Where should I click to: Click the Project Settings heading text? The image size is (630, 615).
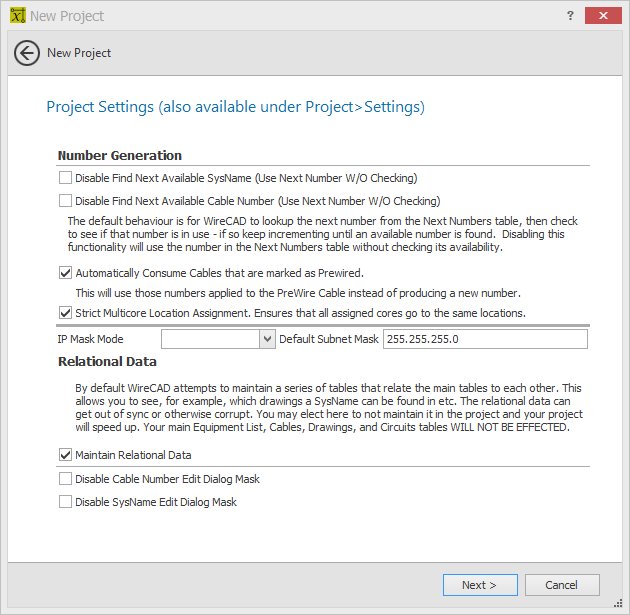click(235, 107)
